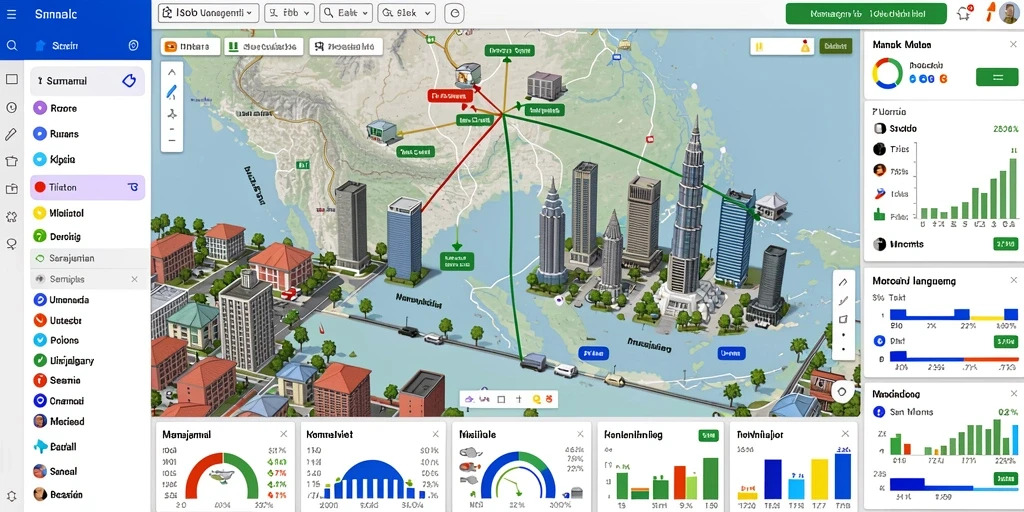Open the magnifier dropdown in the top toolbar
This screenshot has width=1024, height=512.
(346, 12)
